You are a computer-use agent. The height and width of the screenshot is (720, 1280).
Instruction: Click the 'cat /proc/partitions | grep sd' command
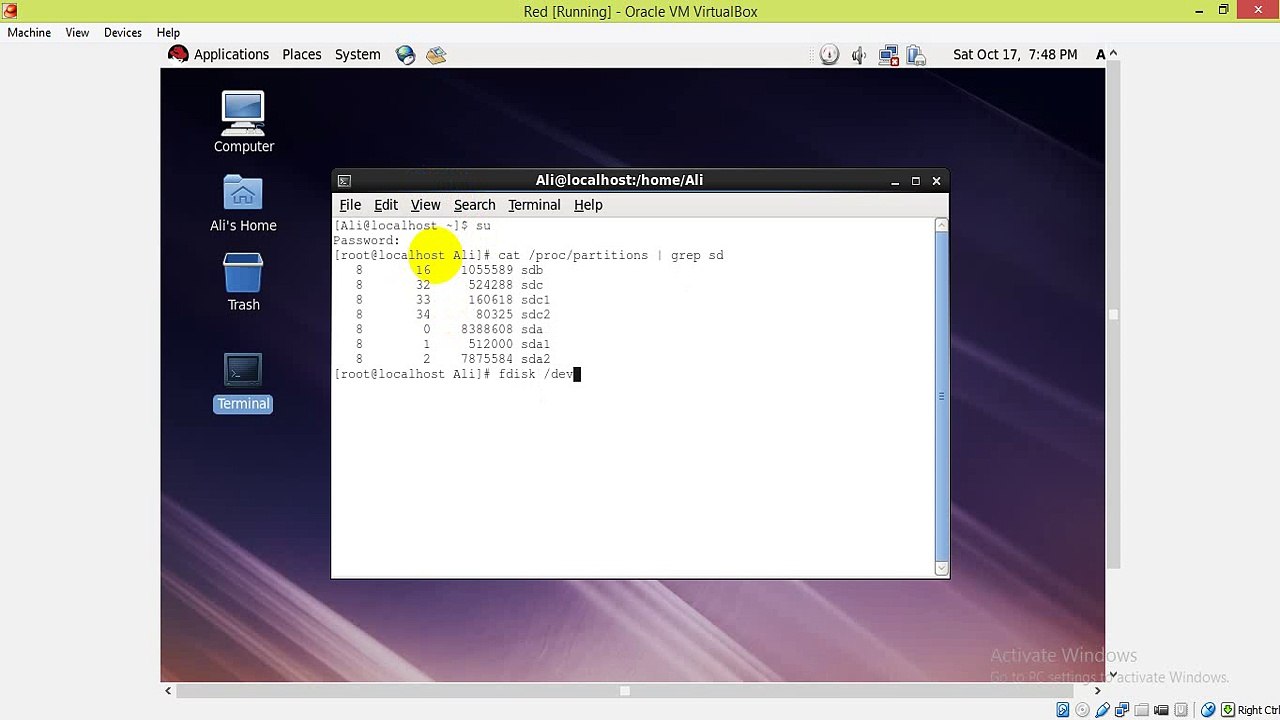click(x=610, y=255)
